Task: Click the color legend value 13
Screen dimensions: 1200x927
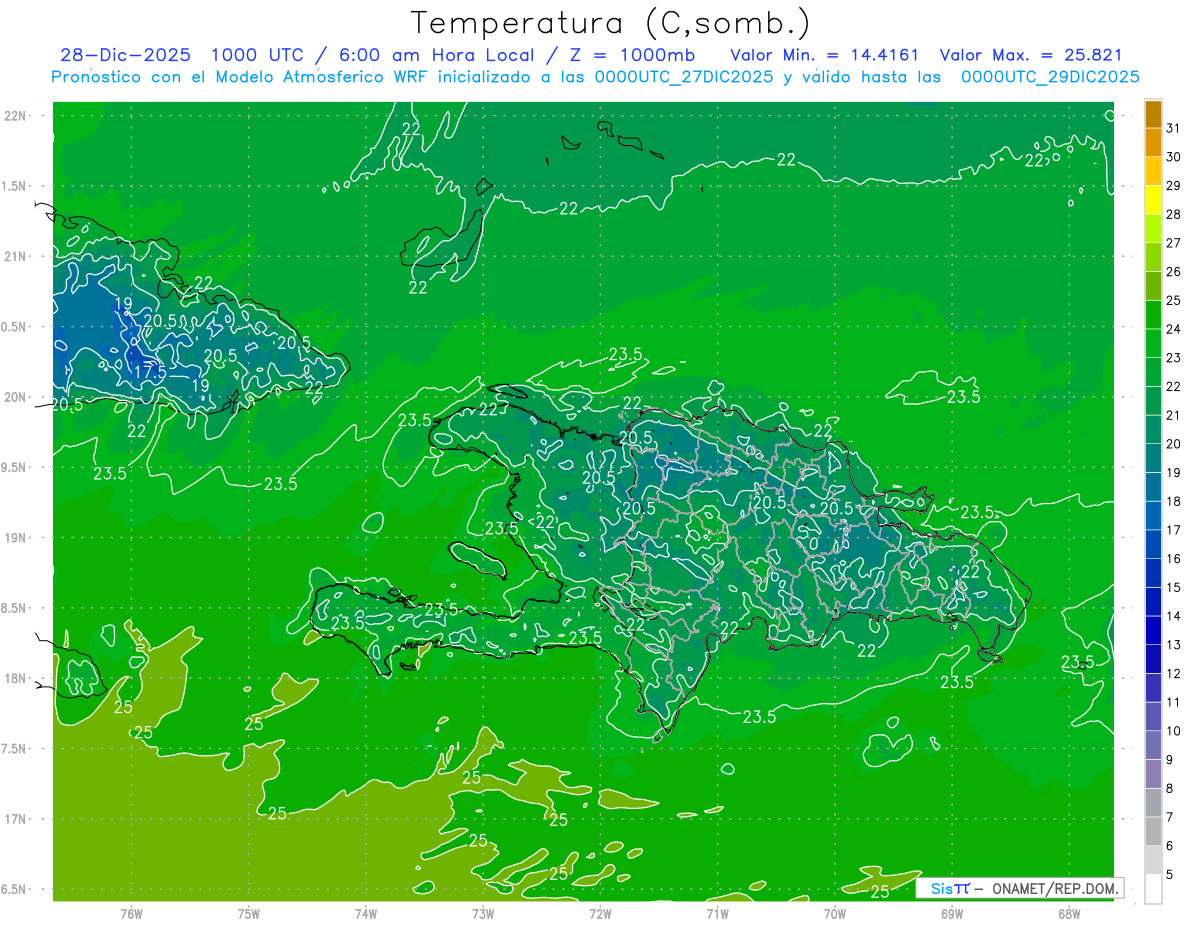Action: point(1174,645)
